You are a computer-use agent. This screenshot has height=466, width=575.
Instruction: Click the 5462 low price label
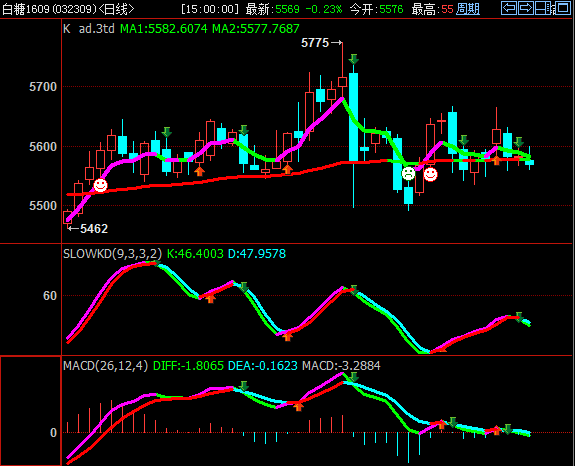[x=94, y=229]
